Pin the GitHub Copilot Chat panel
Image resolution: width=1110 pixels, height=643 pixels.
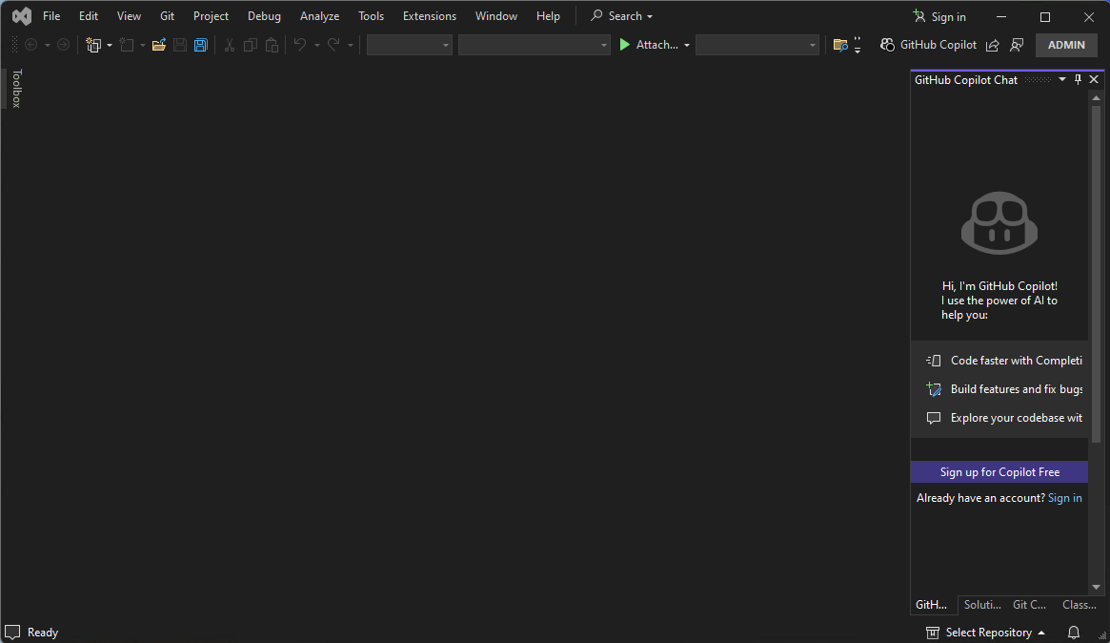click(1078, 79)
